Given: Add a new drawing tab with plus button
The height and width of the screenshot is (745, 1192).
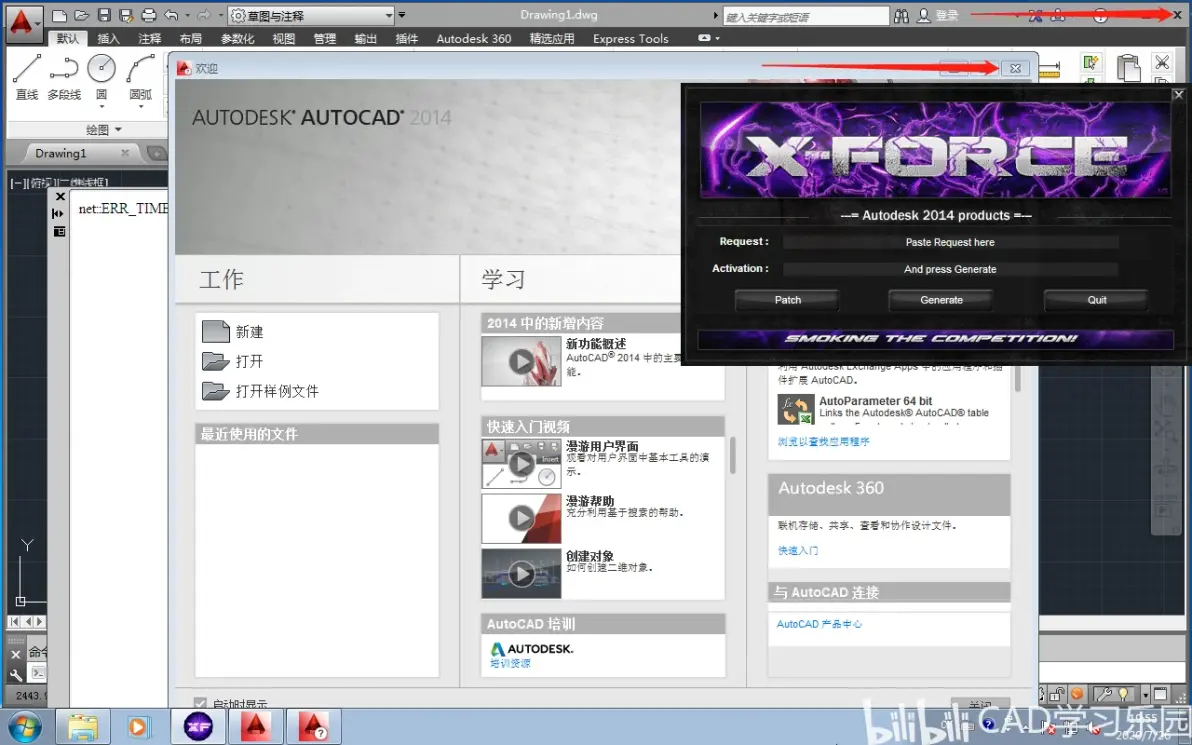Looking at the screenshot, I should [156, 153].
